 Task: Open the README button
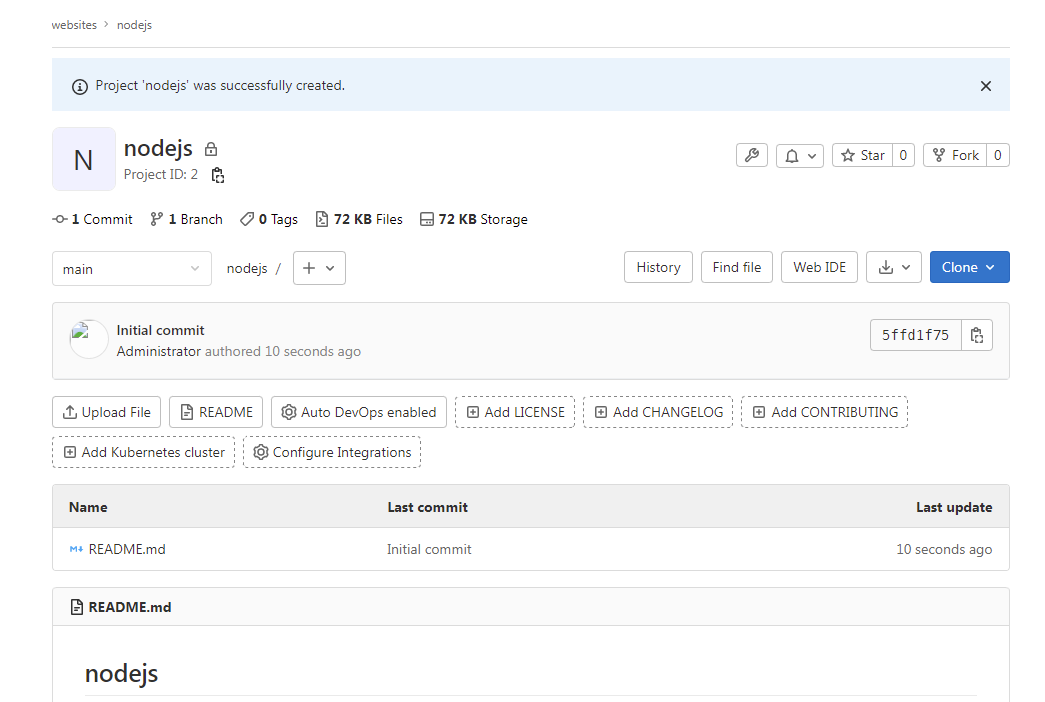(x=216, y=412)
